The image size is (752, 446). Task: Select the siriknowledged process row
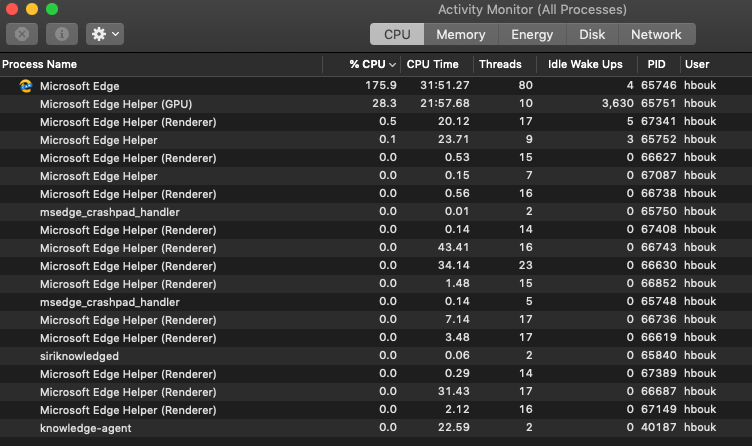tap(376, 356)
